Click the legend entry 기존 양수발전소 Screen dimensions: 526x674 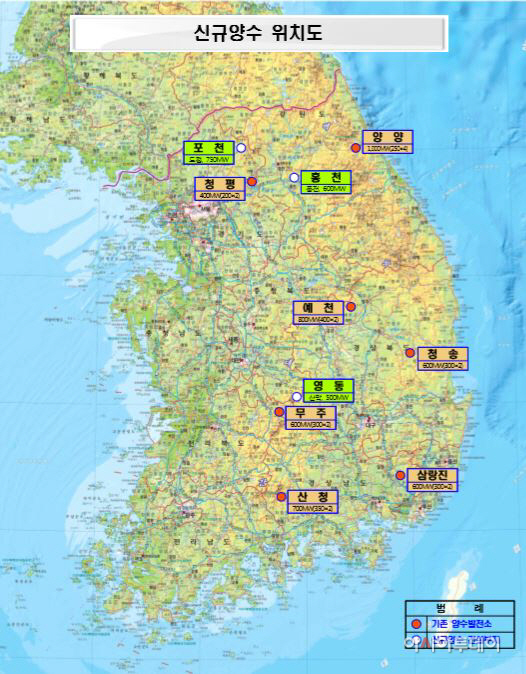click(x=462, y=624)
